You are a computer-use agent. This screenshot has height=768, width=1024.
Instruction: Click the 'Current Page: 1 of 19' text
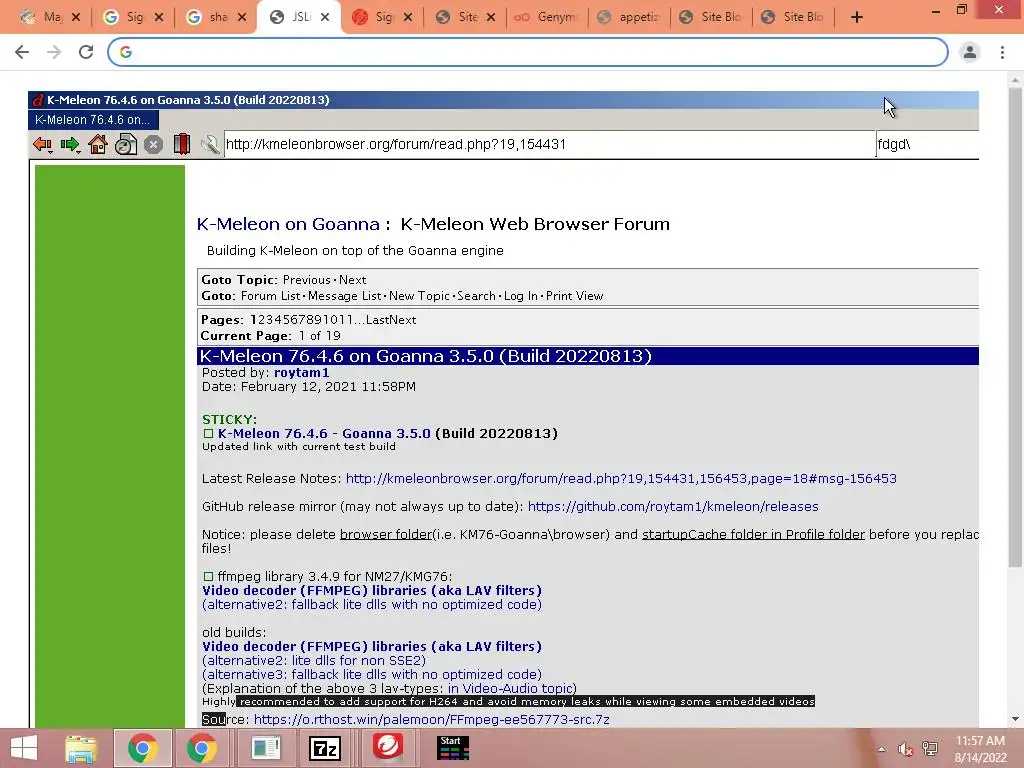[270, 336]
